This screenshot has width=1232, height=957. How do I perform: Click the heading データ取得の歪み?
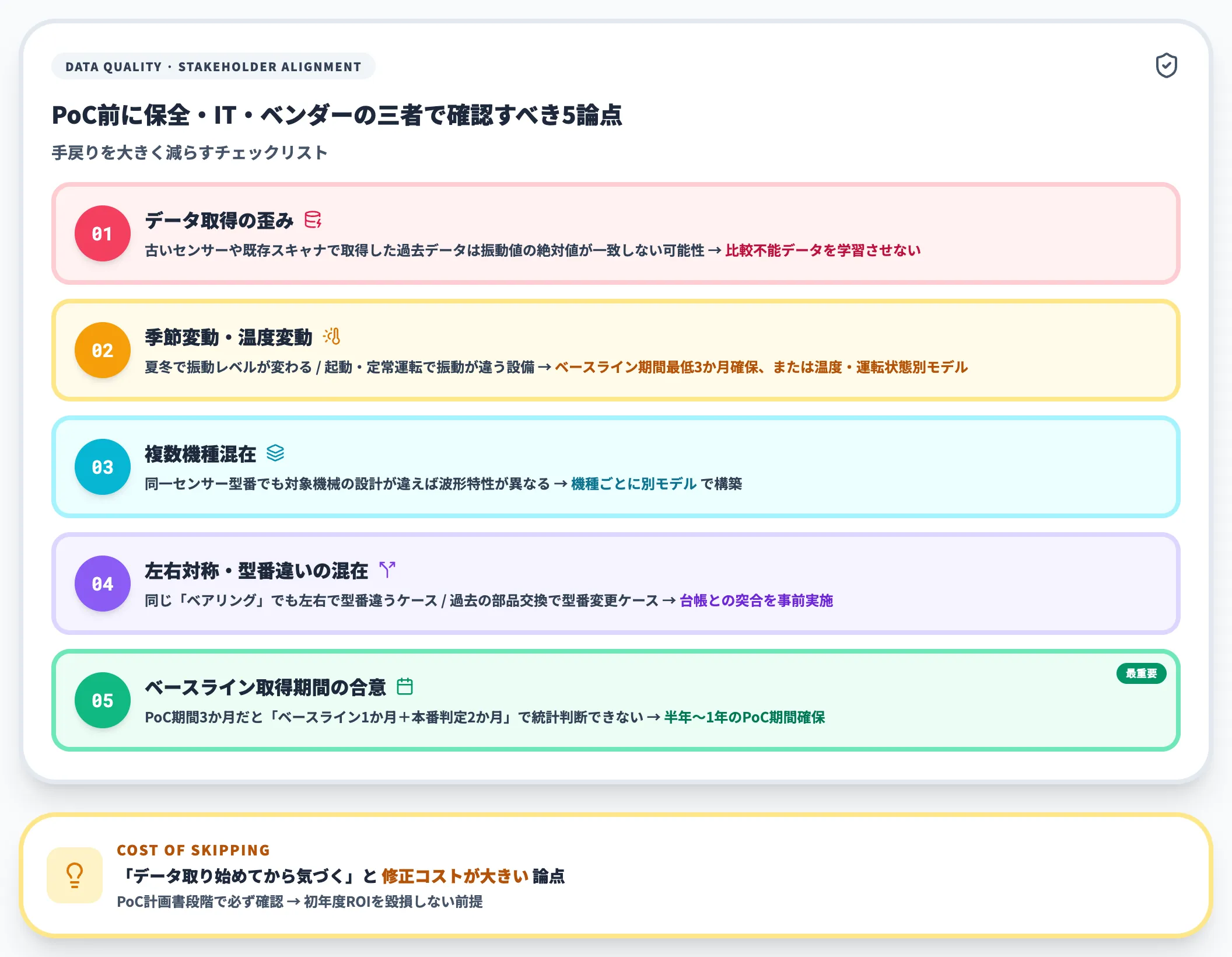pos(219,221)
